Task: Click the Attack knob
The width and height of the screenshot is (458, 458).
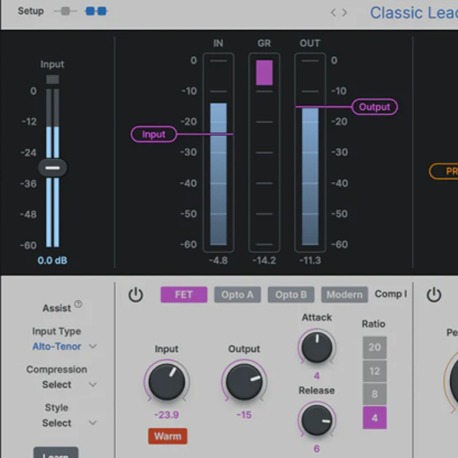Action: [x=317, y=347]
